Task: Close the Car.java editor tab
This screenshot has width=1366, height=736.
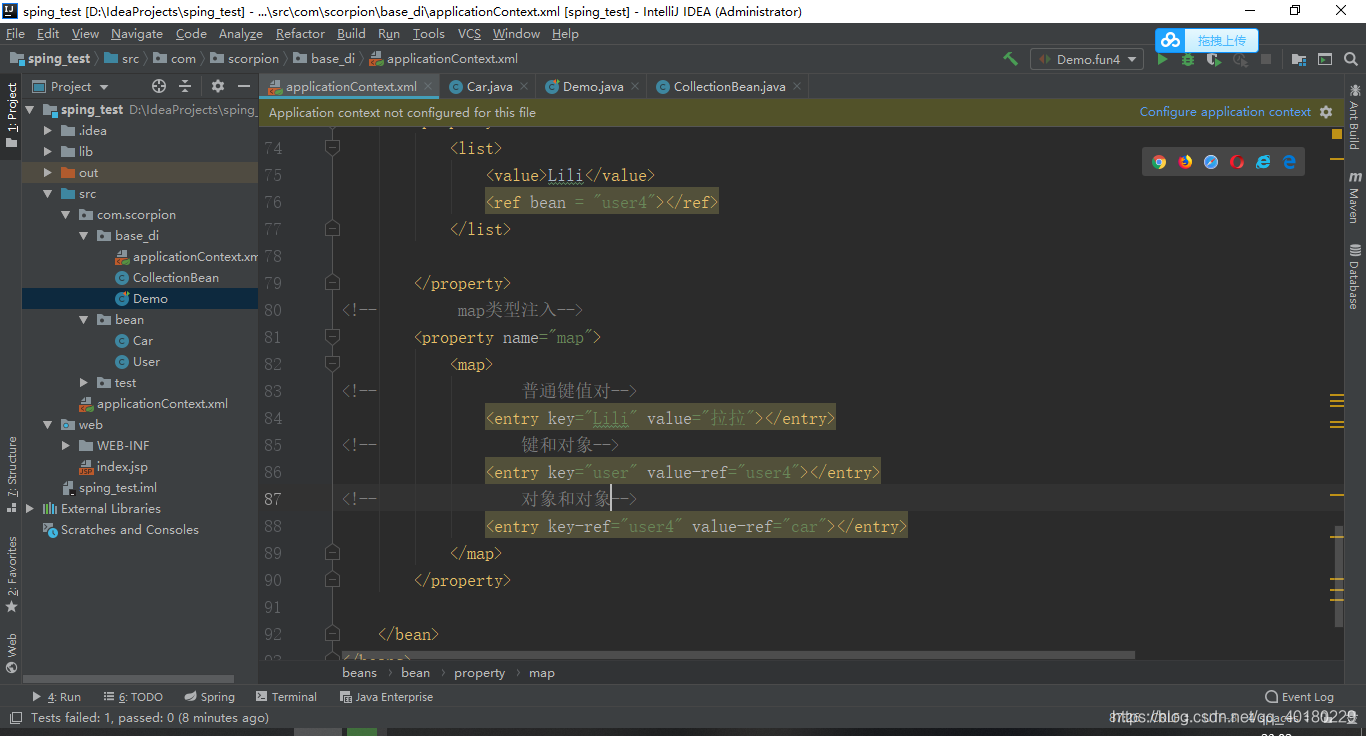Action: [524, 86]
